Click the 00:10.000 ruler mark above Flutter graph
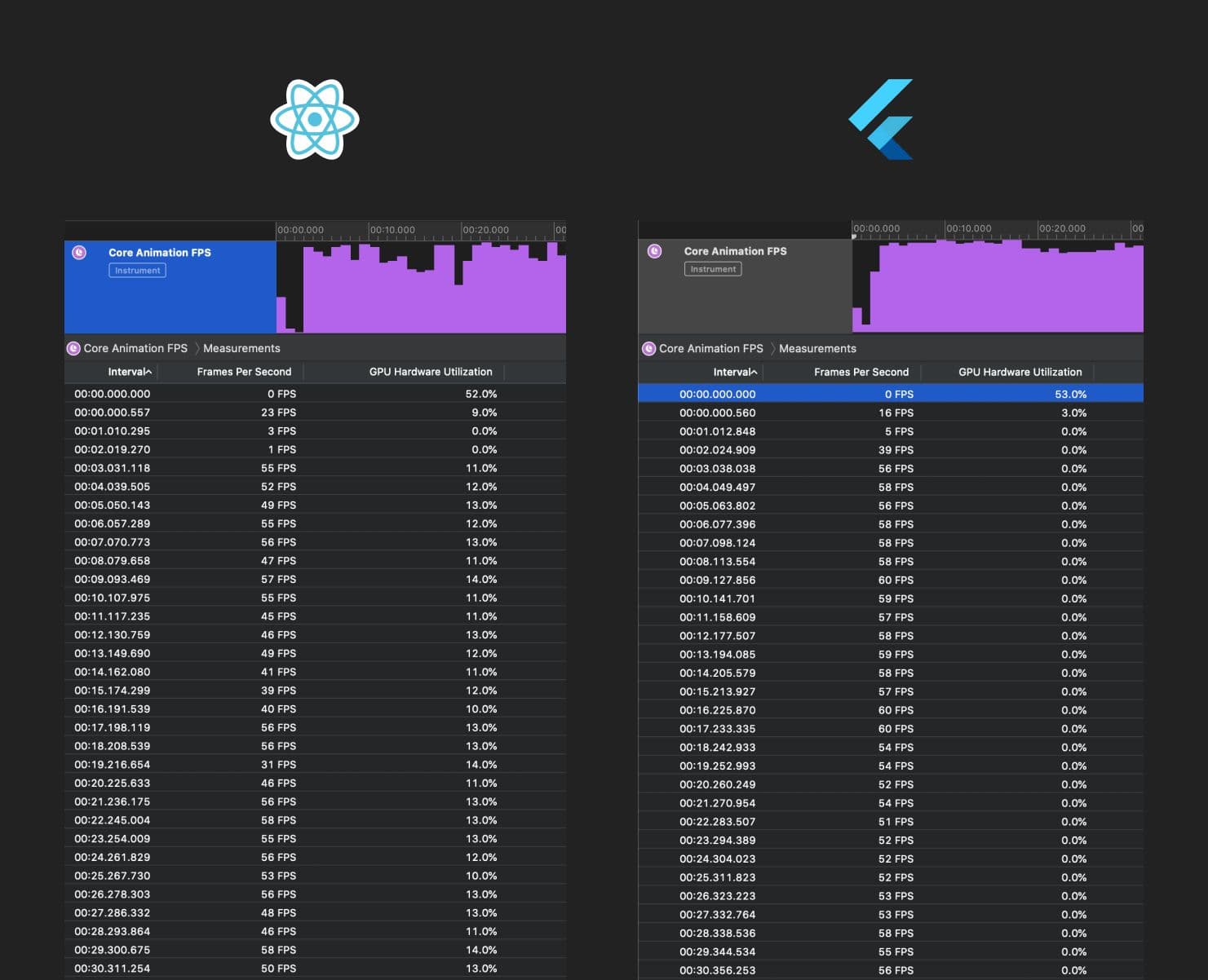1208x980 pixels. click(x=969, y=228)
